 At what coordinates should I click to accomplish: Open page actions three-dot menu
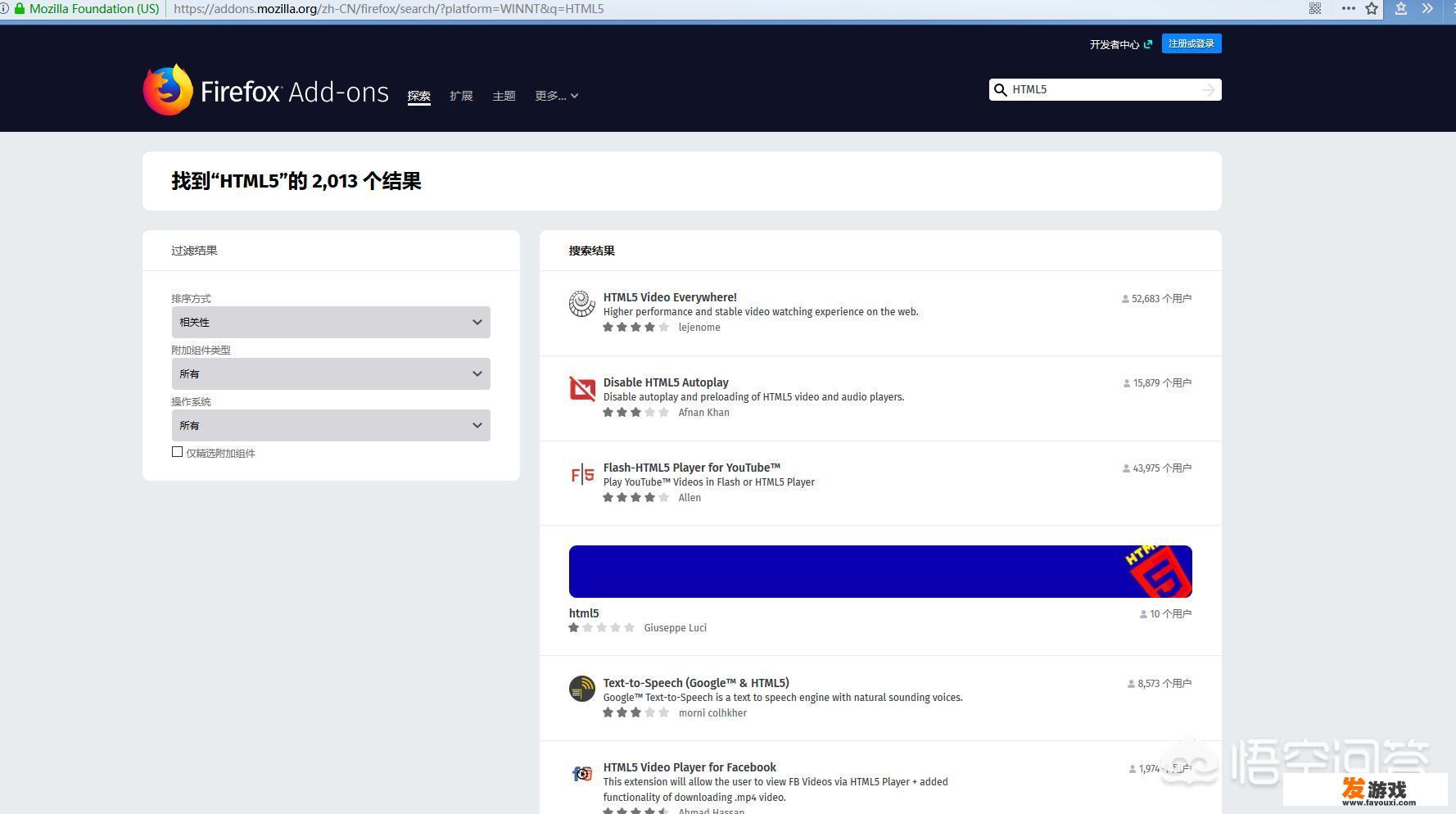click(x=1348, y=9)
